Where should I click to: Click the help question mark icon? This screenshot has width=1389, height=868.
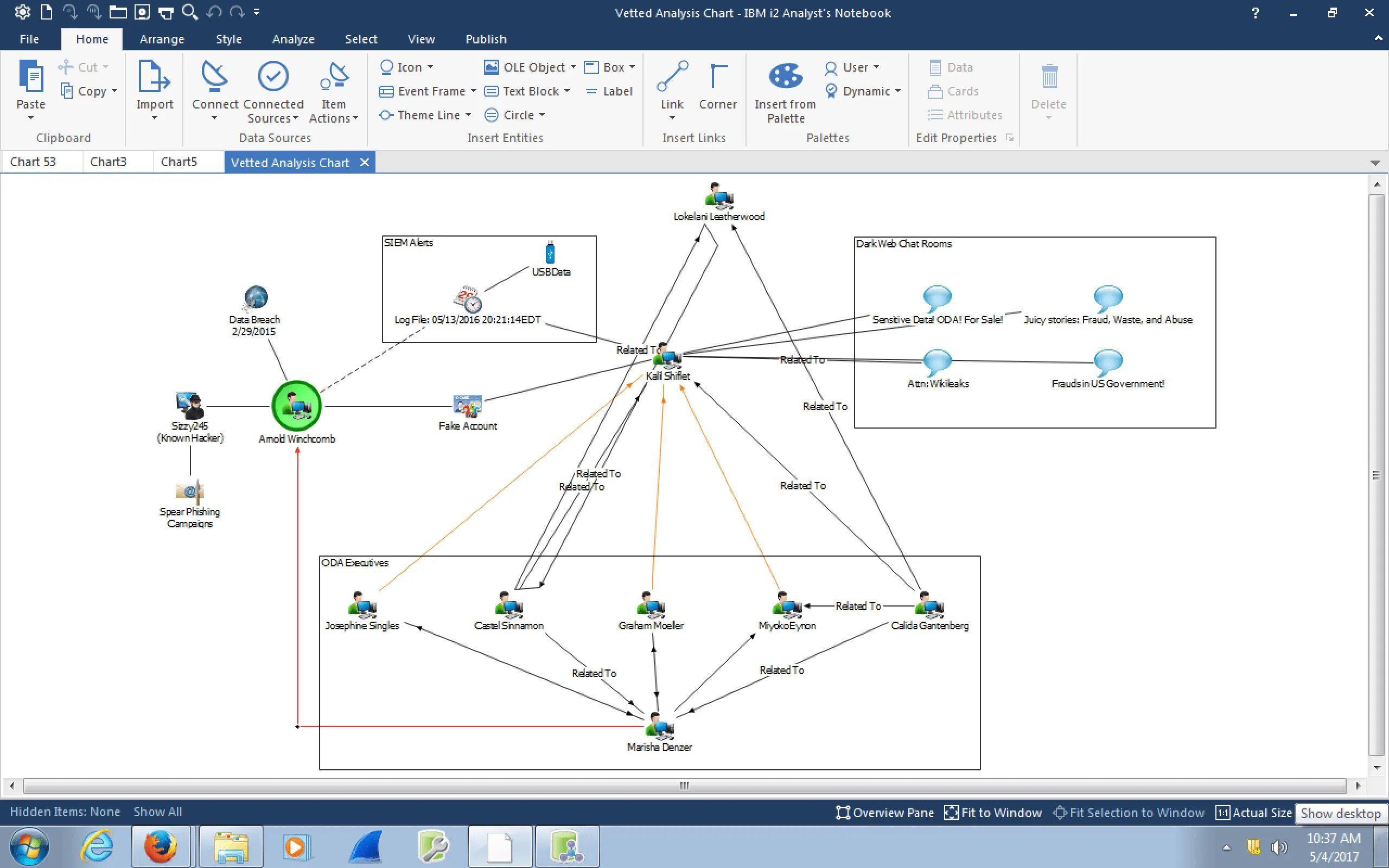[x=1256, y=12]
